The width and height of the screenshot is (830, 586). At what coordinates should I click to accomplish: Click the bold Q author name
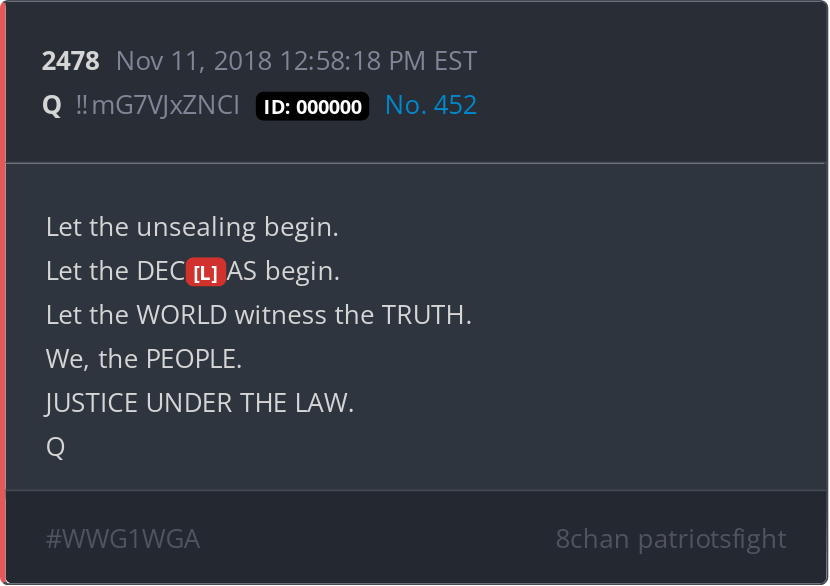(x=52, y=105)
